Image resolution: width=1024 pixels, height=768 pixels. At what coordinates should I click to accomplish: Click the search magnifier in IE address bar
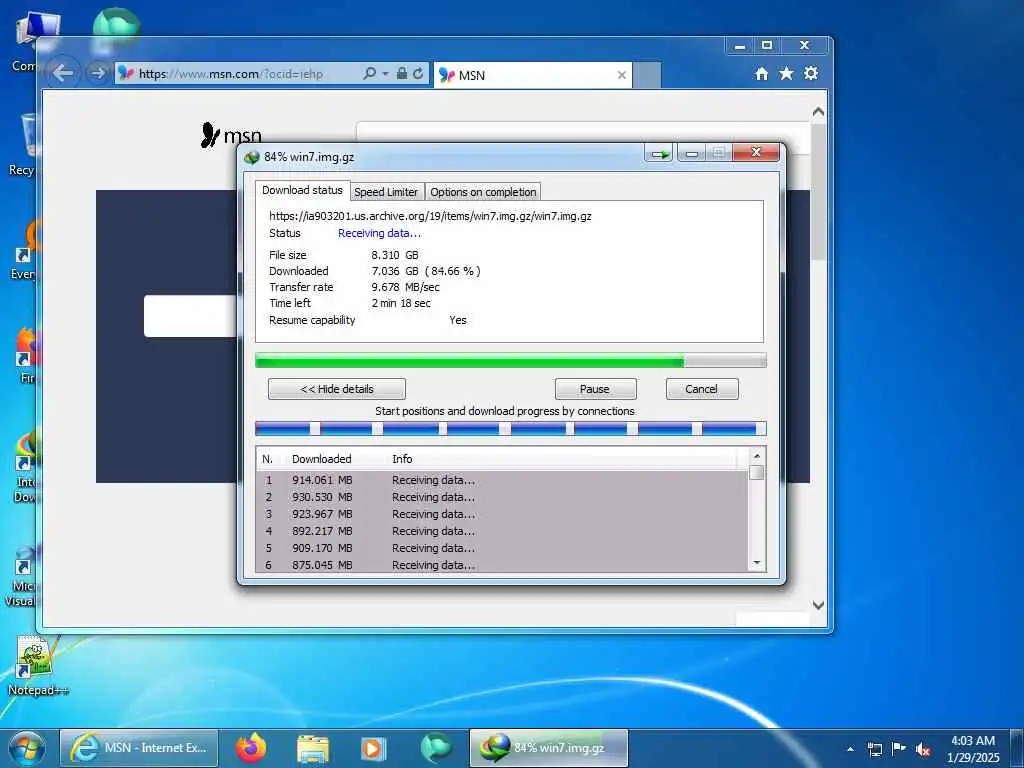pyautogui.click(x=369, y=74)
